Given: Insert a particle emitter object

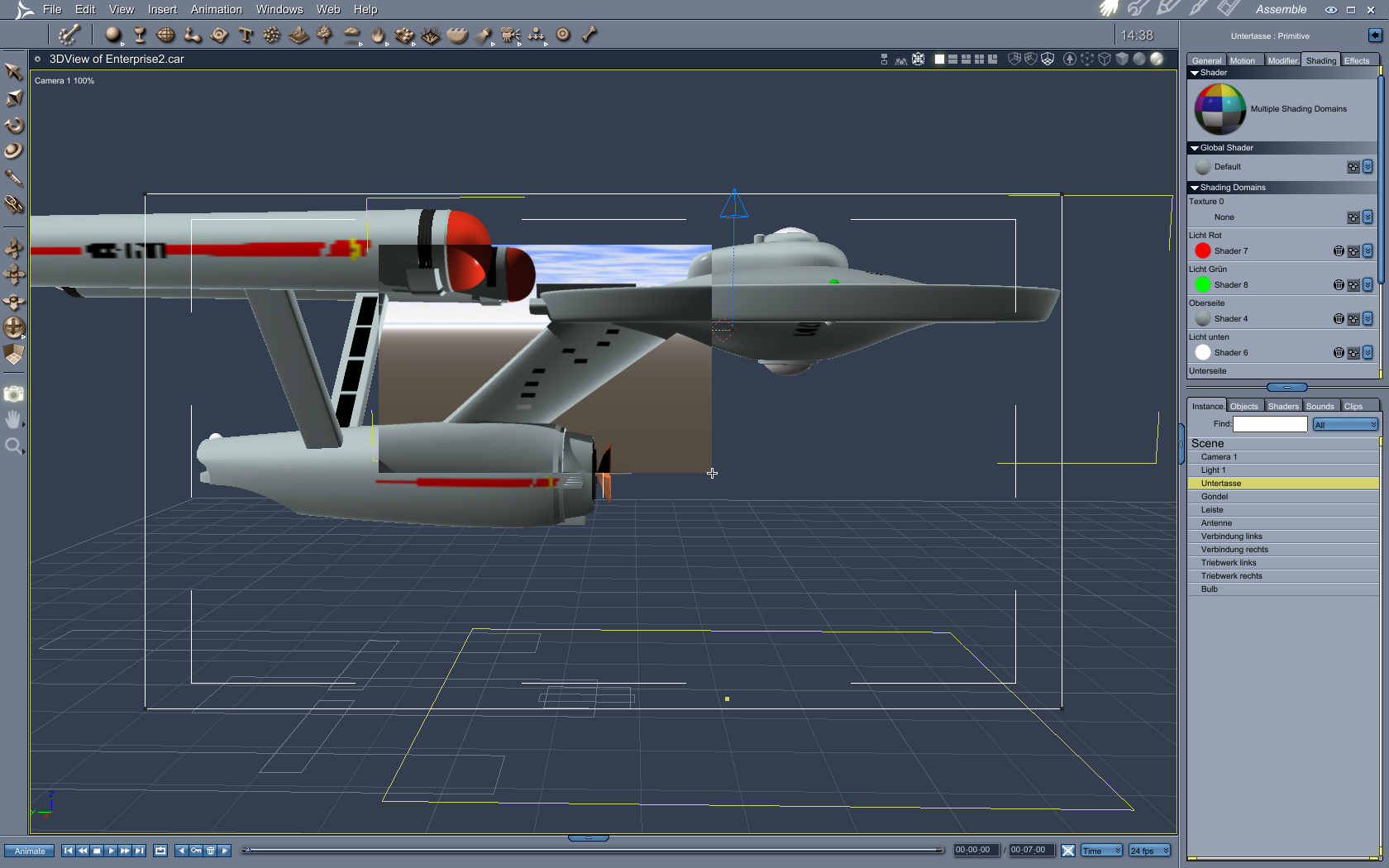Looking at the screenshot, I should click(272, 35).
